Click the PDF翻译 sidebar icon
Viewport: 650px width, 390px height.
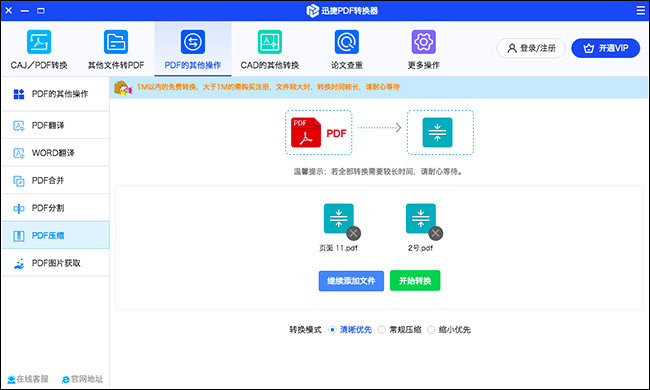[x=19, y=126]
